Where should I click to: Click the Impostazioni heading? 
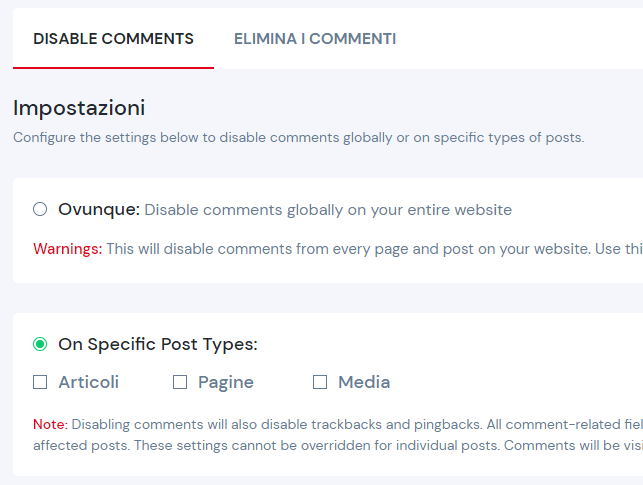(79, 108)
